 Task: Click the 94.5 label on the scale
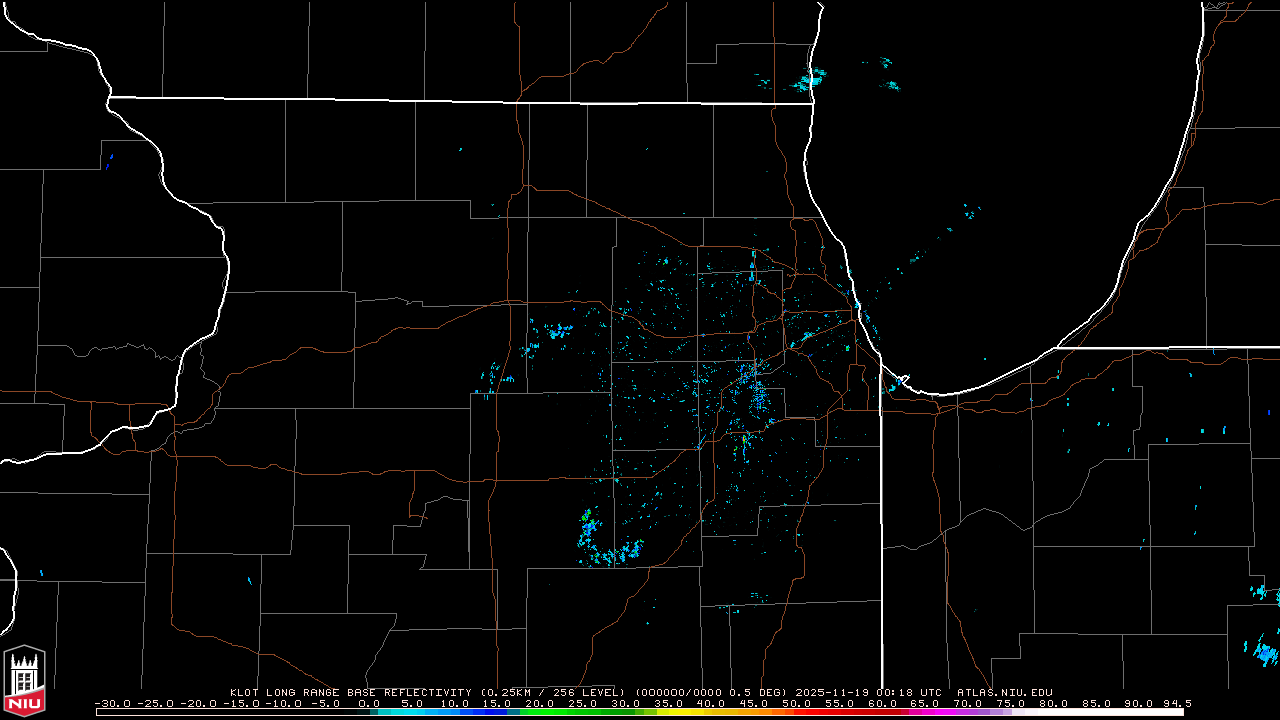(1176, 704)
